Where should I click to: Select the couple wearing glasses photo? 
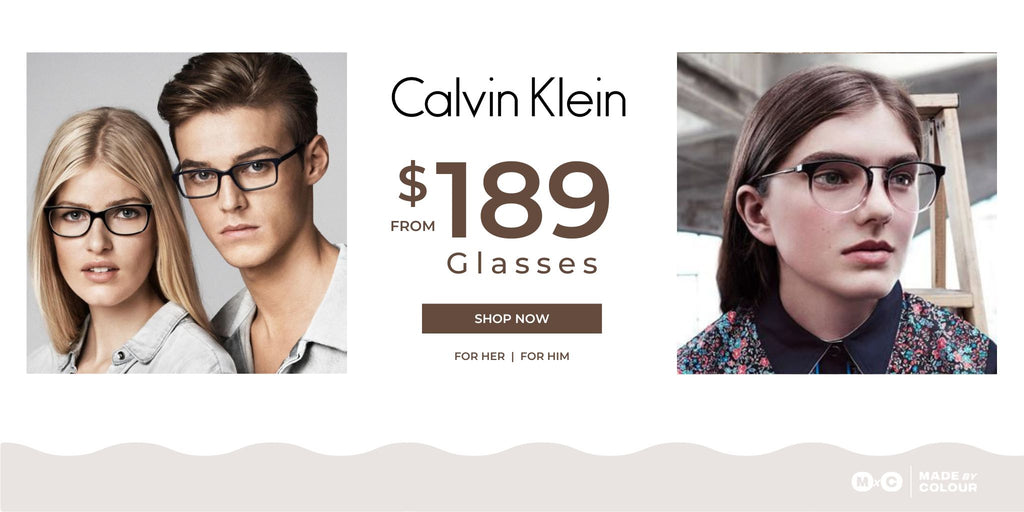[187, 213]
